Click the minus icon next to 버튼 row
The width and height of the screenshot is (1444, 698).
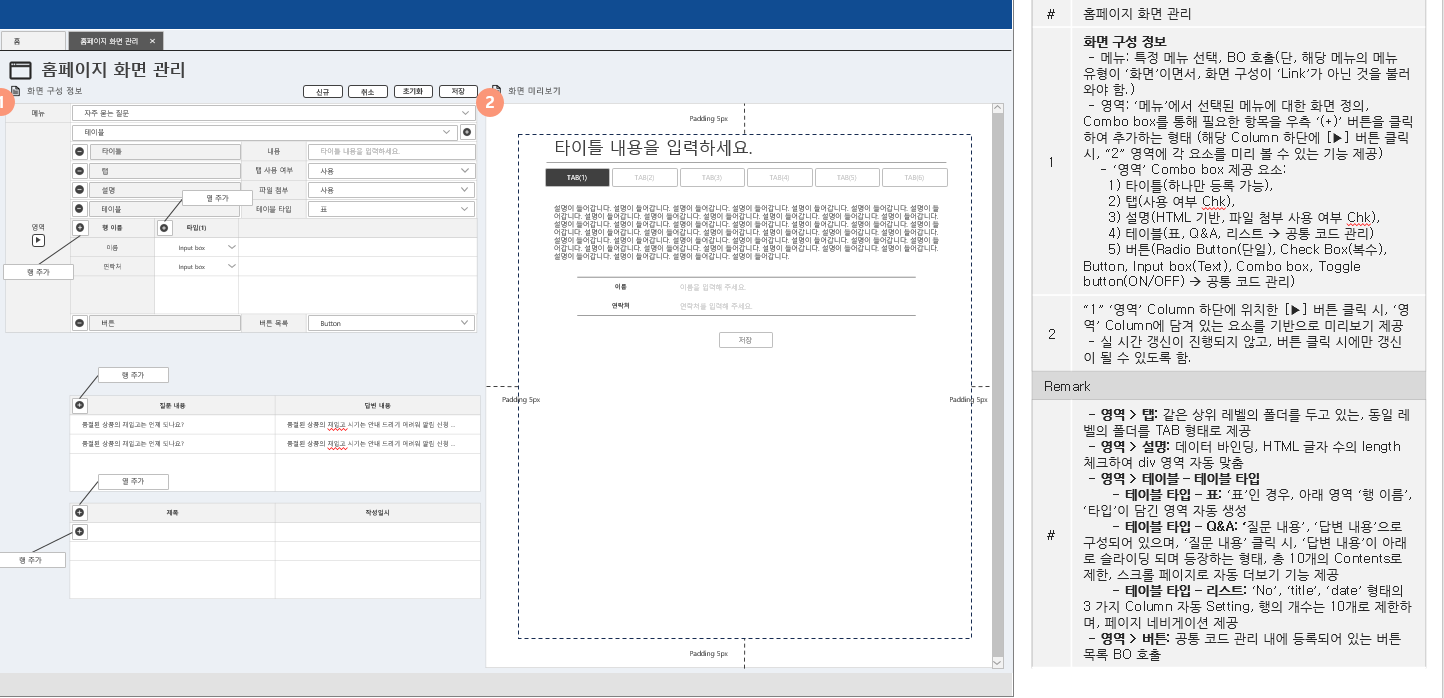coord(80,323)
